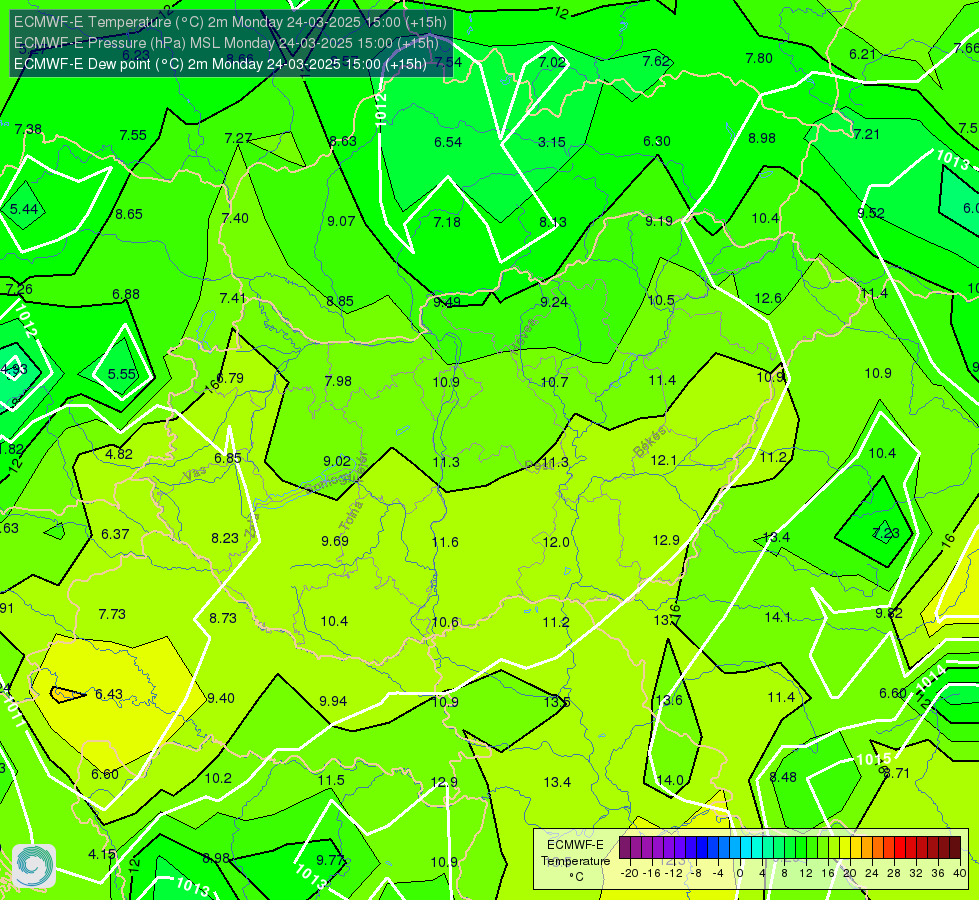The image size is (979, 900).
Task: Click the 12.1 dew point value
Action: pyautogui.click(x=663, y=461)
